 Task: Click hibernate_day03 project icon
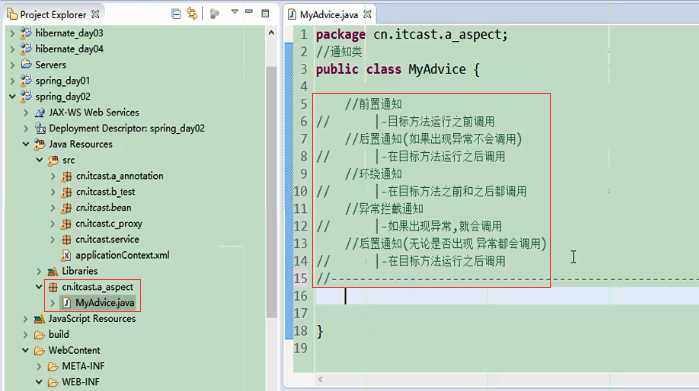[27, 33]
